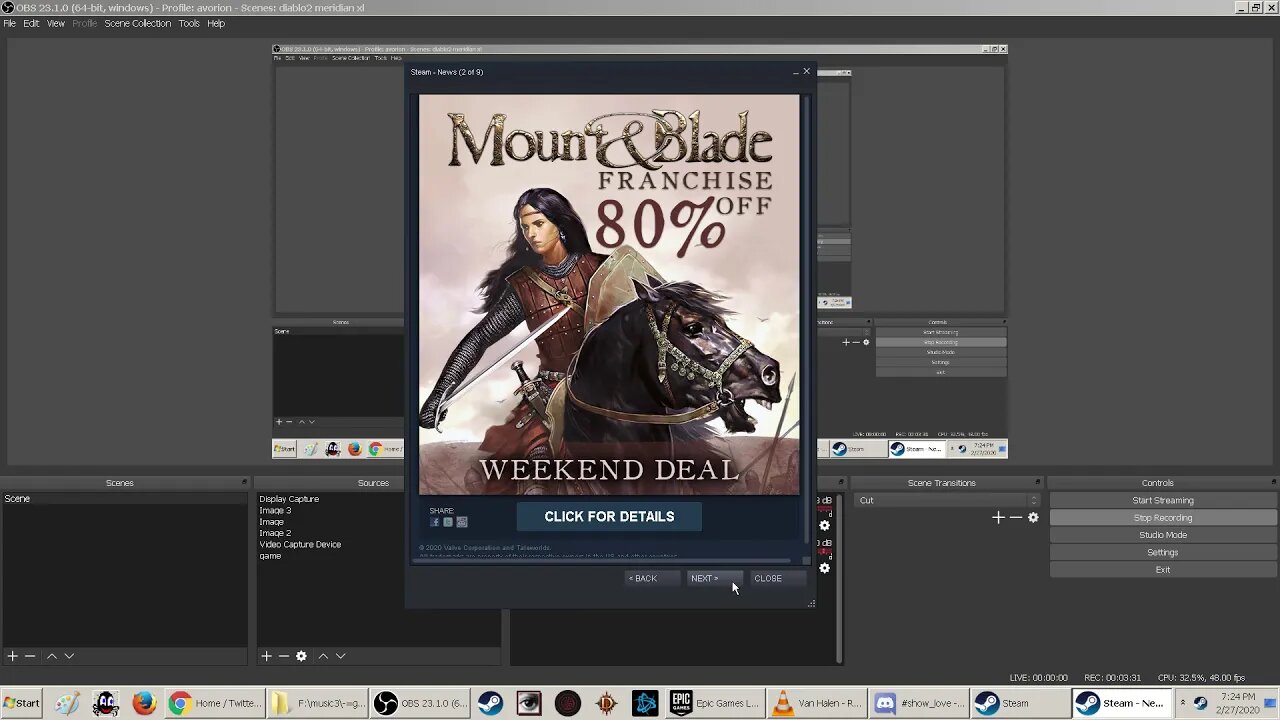The image size is (1280, 720).
Task: Open lower audio mixer gear settings
Action: [x=824, y=568]
